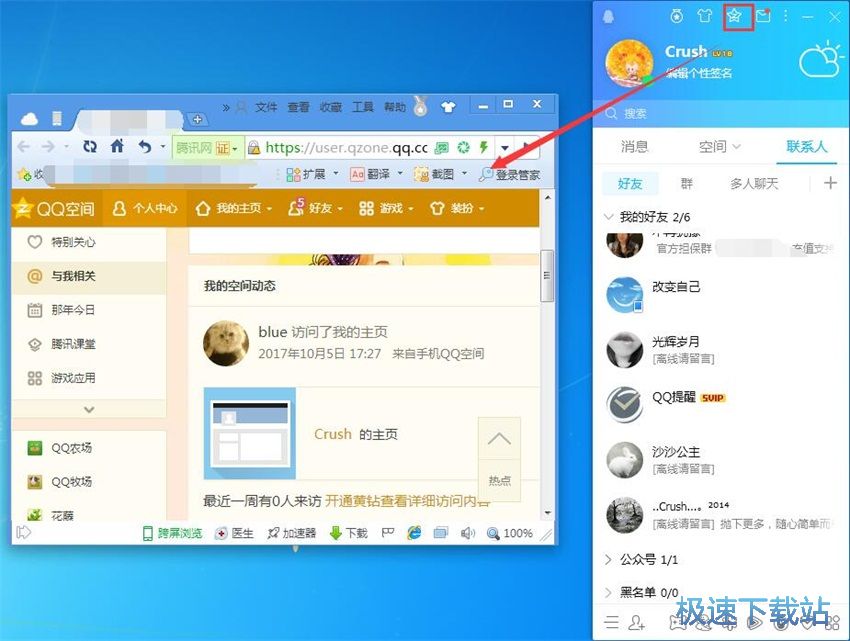This screenshot has height=641, width=850.
Task: Open QQ main menu at panel bottom
Action: pos(612,623)
